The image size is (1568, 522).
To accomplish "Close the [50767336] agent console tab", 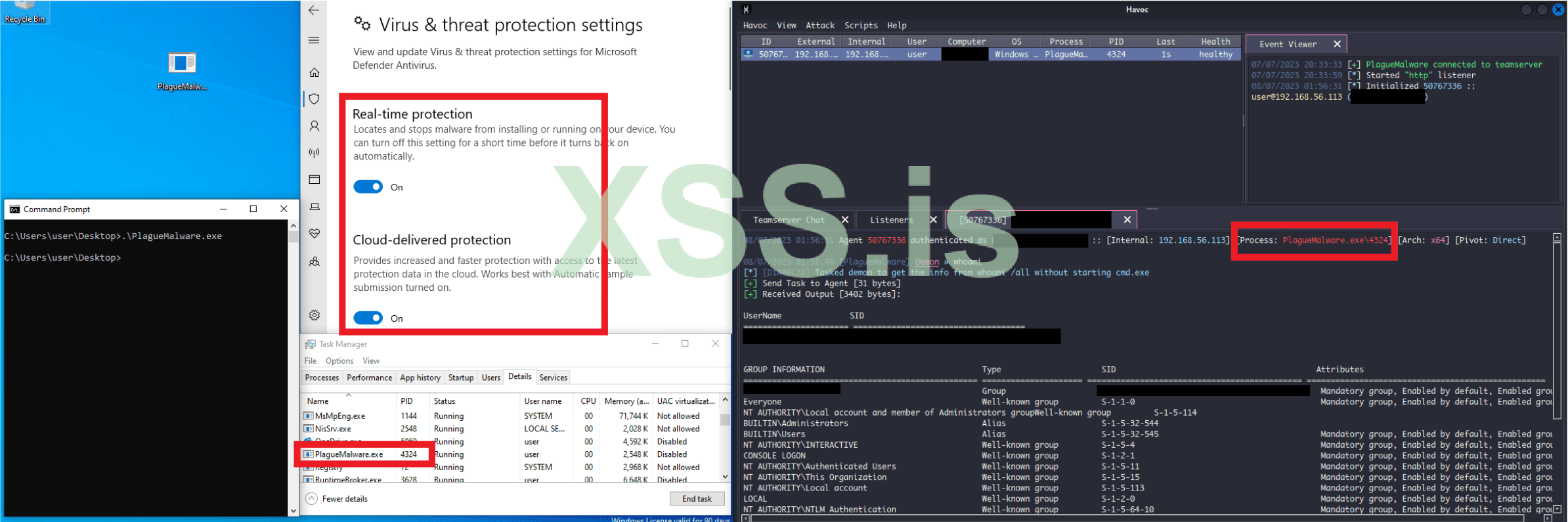I will pyautogui.click(x=1127, y=220).
